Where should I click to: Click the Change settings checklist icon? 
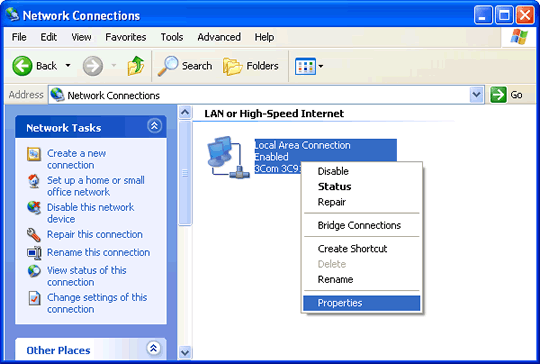point(34,298)
